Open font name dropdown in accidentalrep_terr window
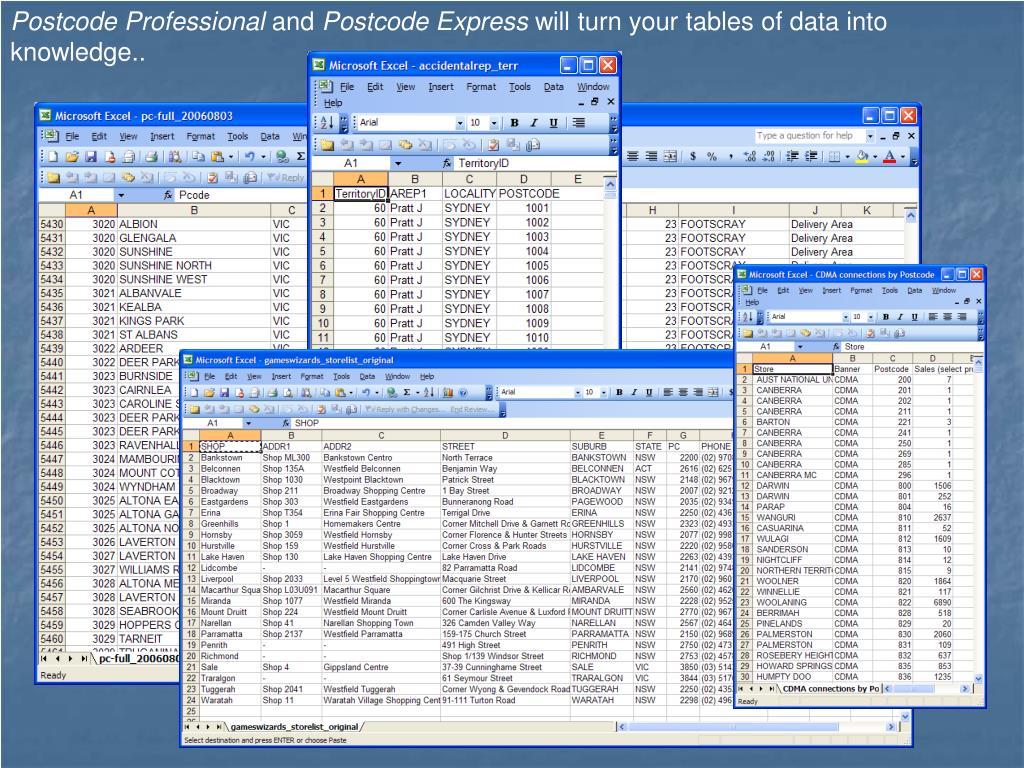The image size is (1024, 768). tap(460, 123)
